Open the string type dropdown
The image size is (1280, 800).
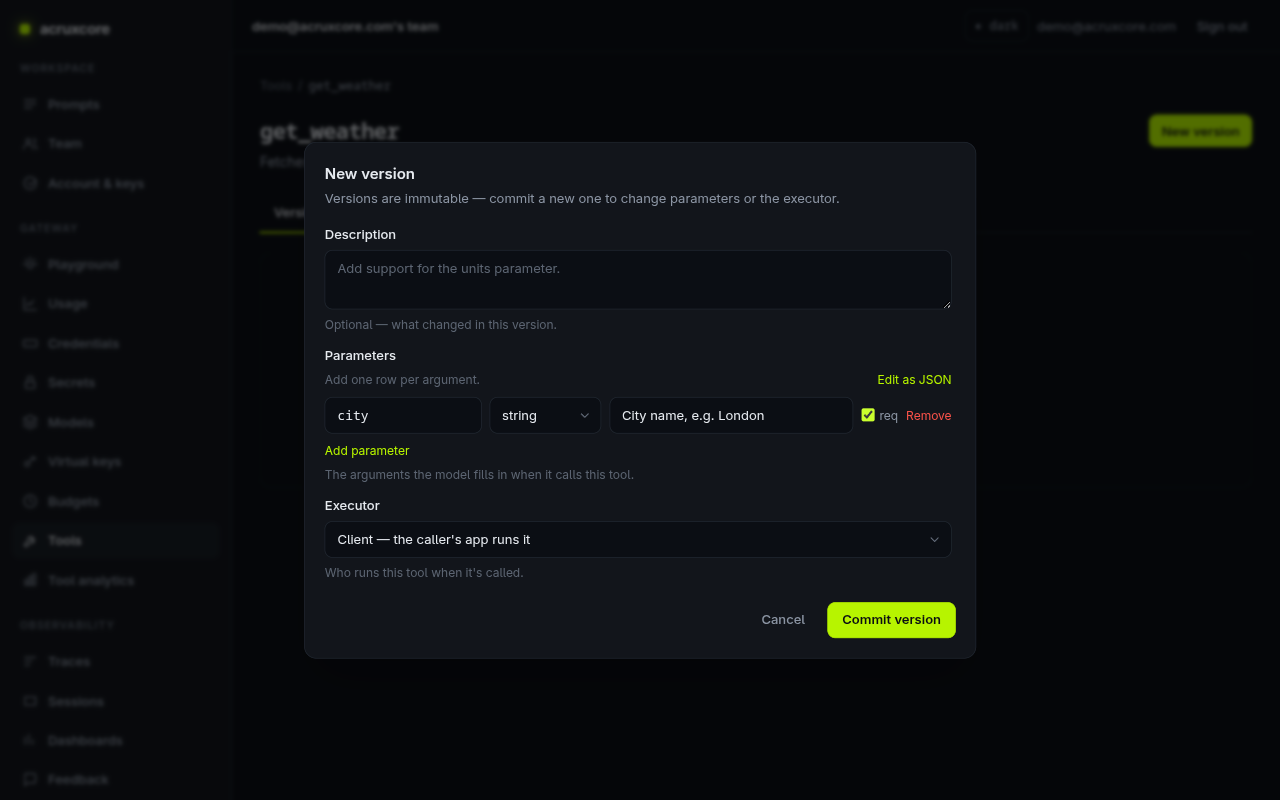point(545,416)
